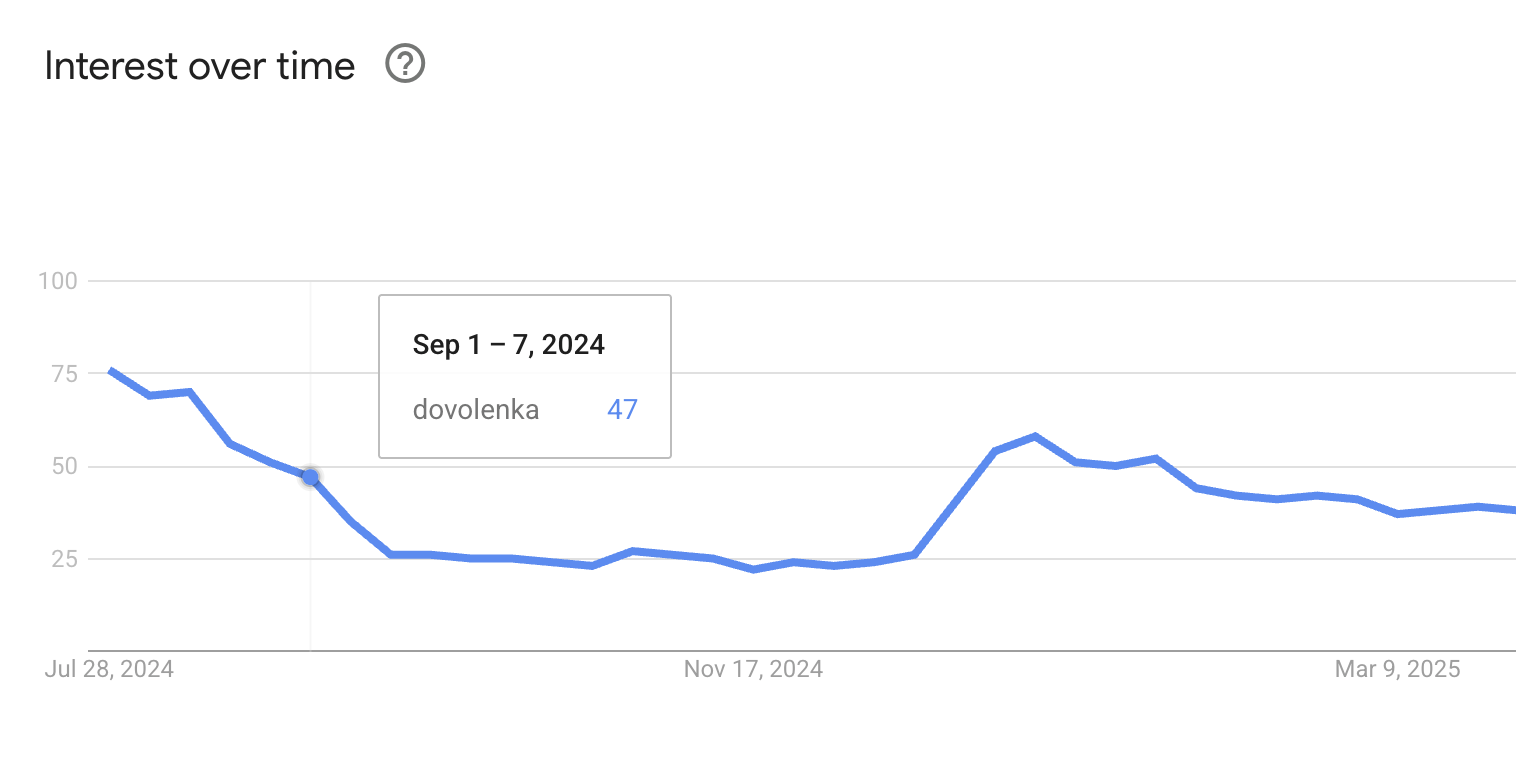This screenshot has width=1516, height=760.
Task: Click the "Nov 17, 2024" axis date label
Action: tap(753, 669)
